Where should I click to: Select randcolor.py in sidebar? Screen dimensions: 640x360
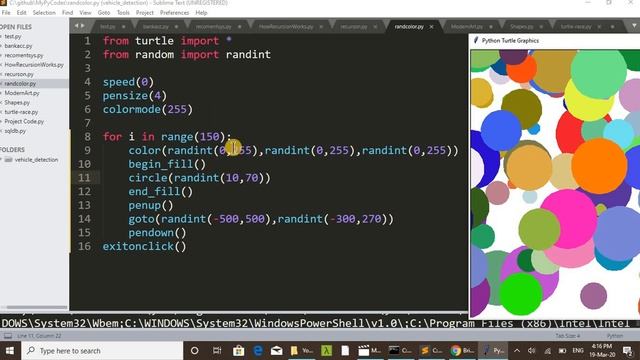tap(20, 84)
